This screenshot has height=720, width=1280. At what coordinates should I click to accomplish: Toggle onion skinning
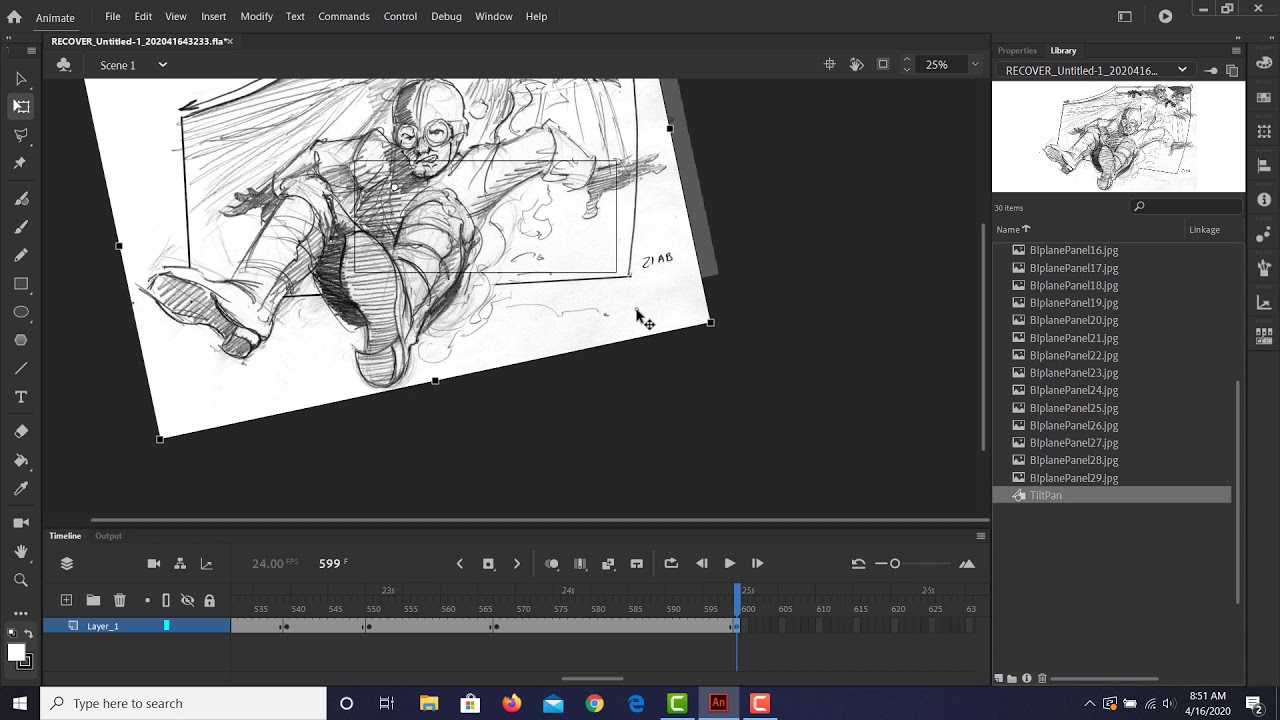552,564
